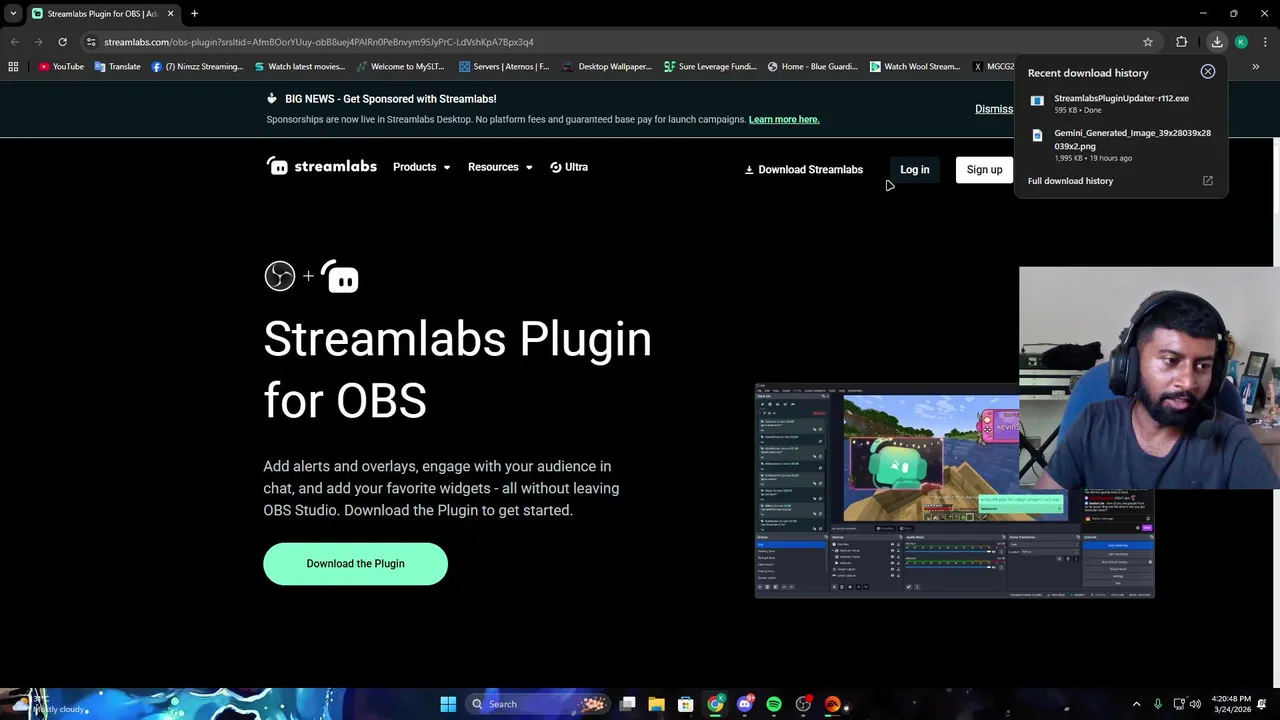Open the Servers Aternos bookmark
The image size is (1280, 720).
point(504,67)
